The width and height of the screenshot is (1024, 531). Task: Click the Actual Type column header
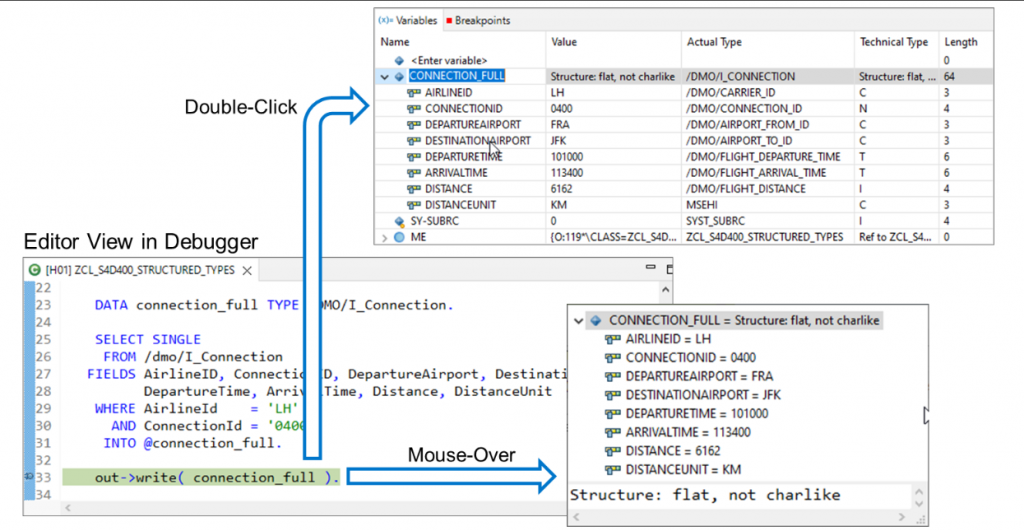click(714, 42)
